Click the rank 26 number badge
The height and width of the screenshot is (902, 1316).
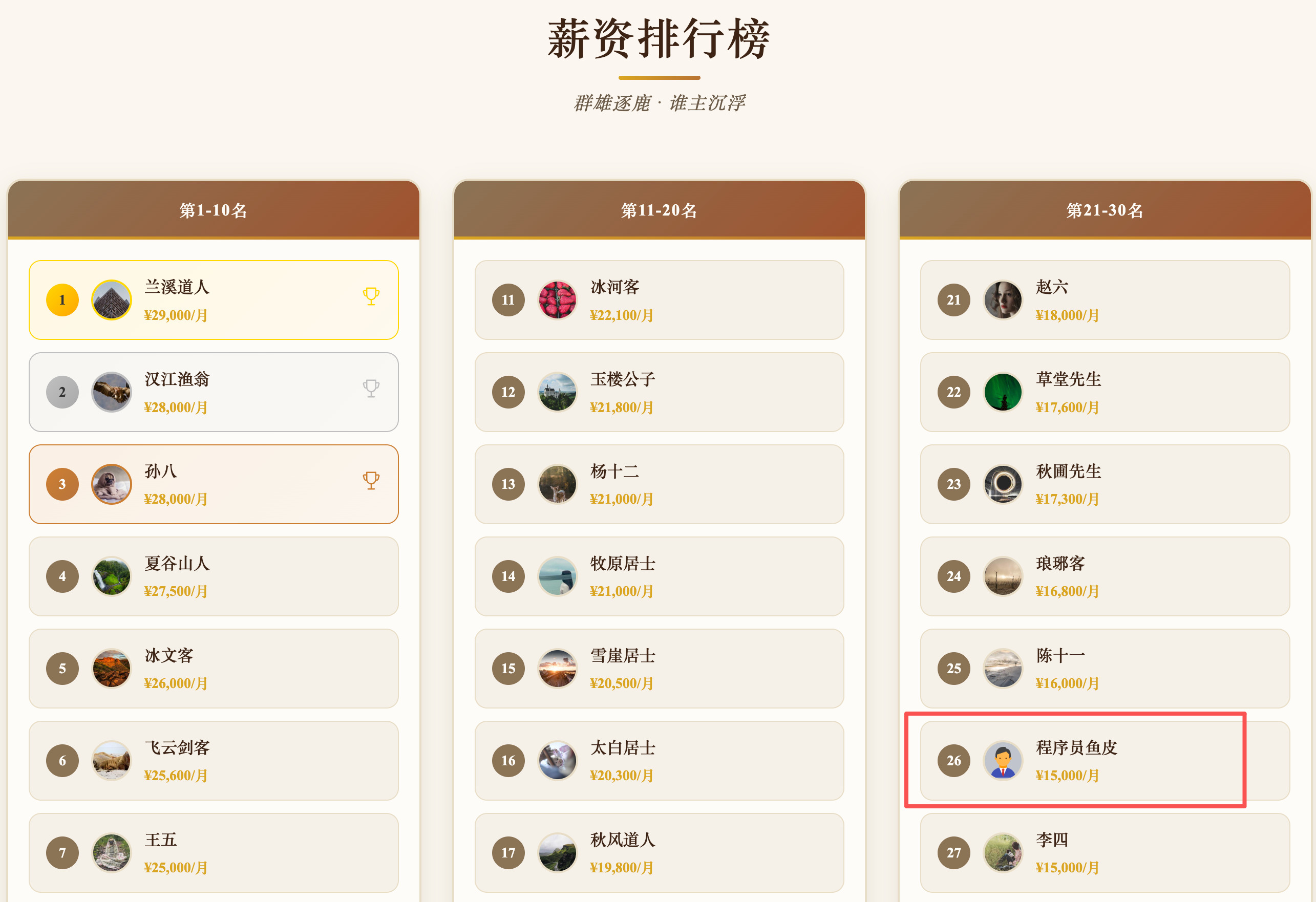coord(953,760)
